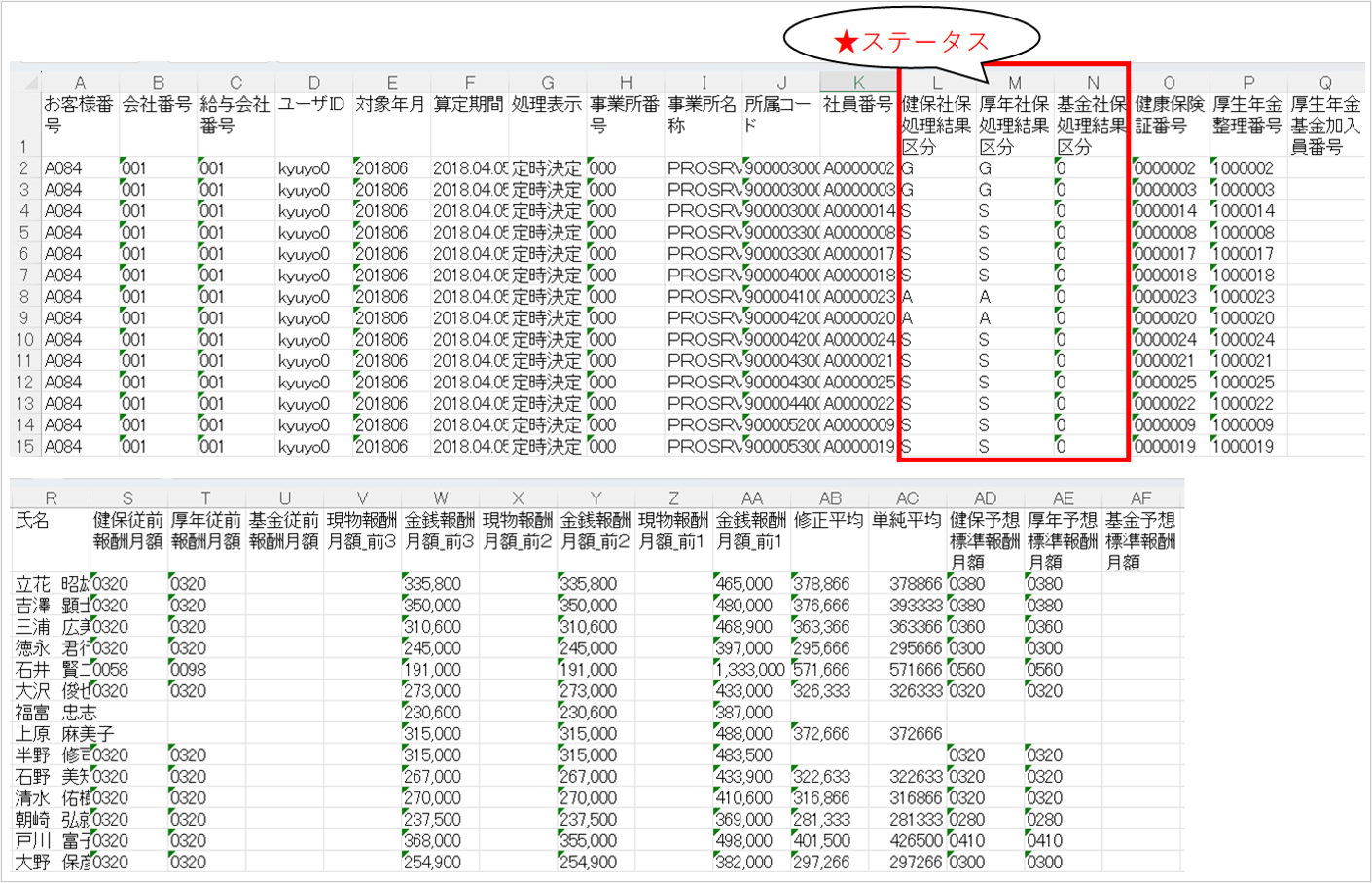Click the 基金予想標準報酬月額 header cell
The image size is (1372, 883).
coord(1141,540)
